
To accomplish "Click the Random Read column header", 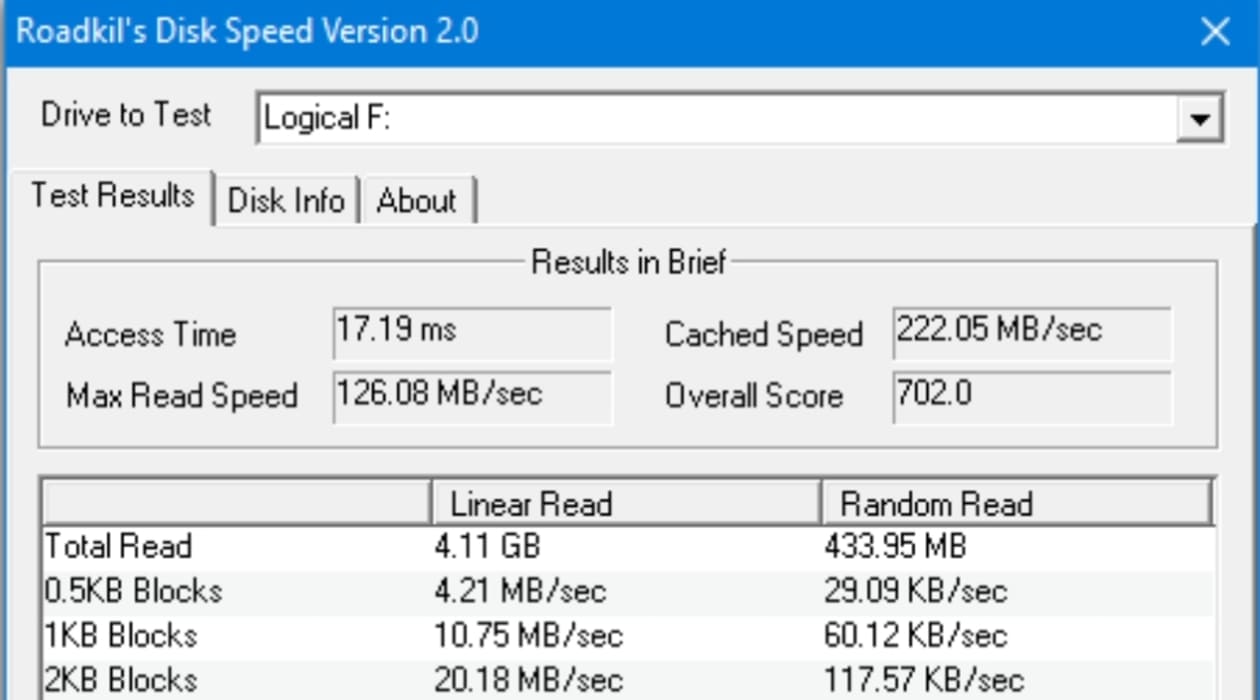I will tap(1016, 503).
